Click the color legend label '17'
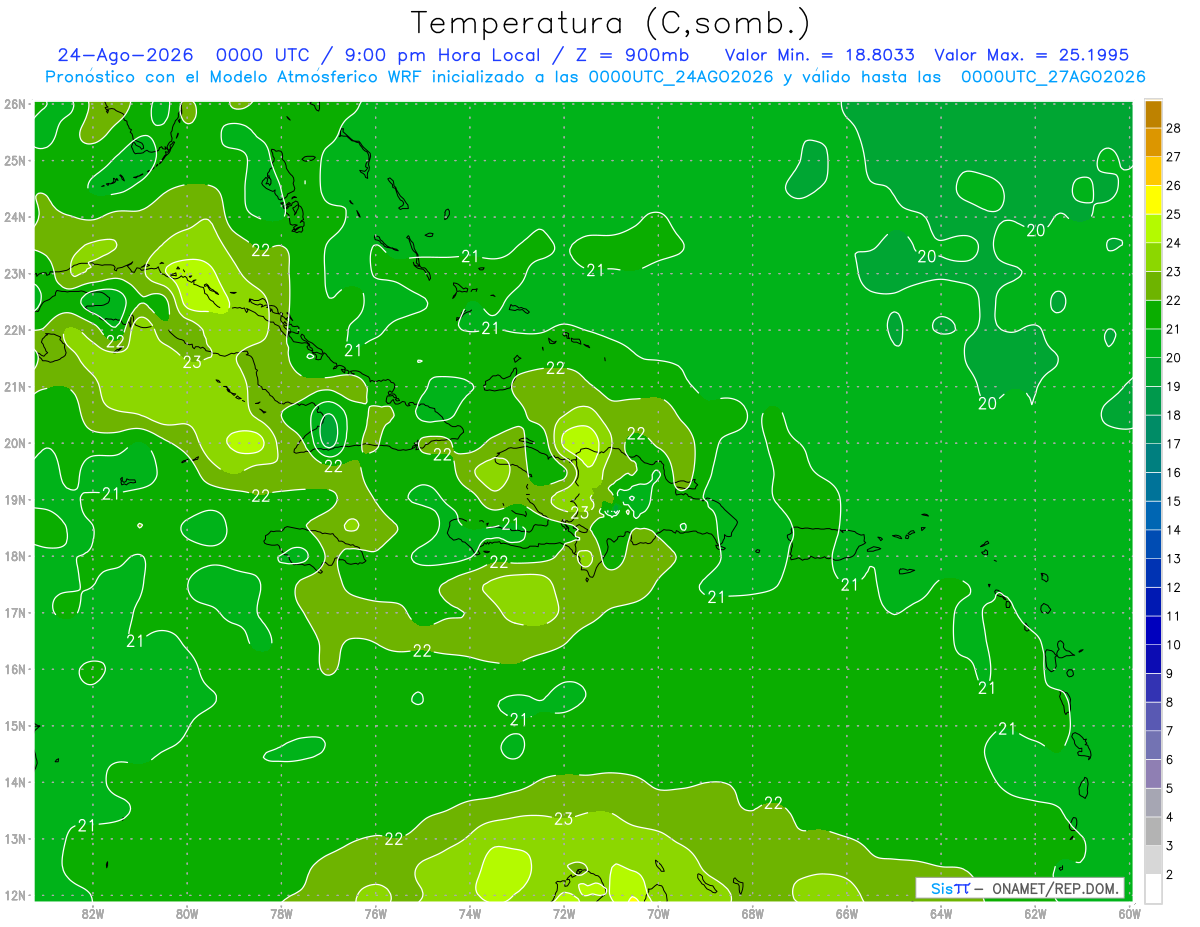This screenshot has height=927, width=1200. [1173, 444]
